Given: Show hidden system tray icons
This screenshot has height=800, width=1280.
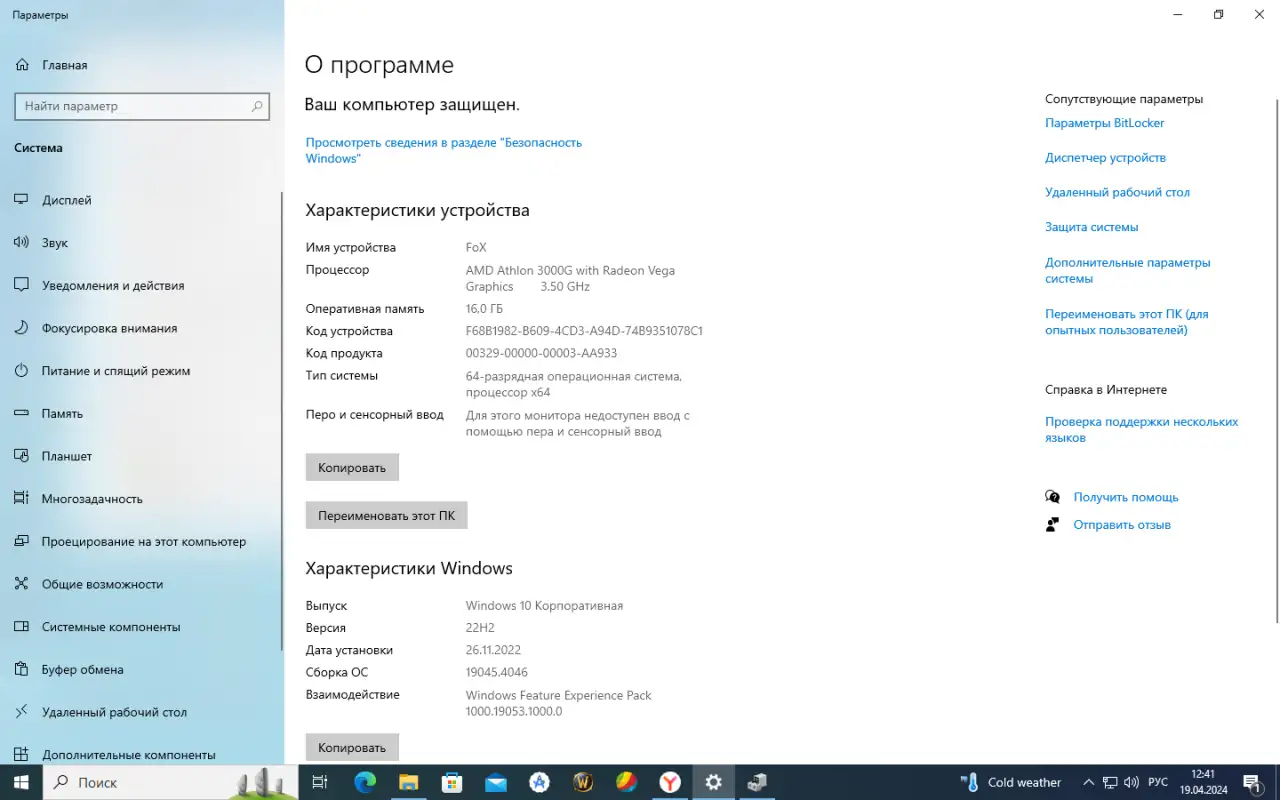Looking at the screenshot, I should pos(1088,783).
